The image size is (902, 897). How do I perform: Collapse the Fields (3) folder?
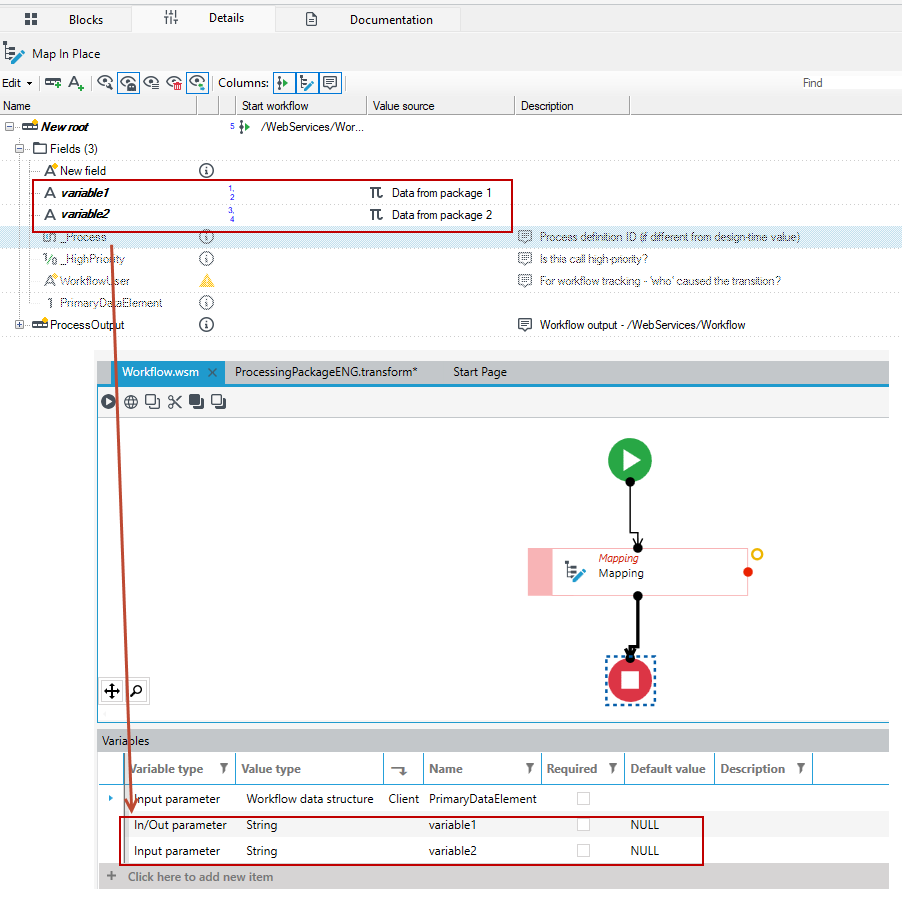click(x=20, y=148)
